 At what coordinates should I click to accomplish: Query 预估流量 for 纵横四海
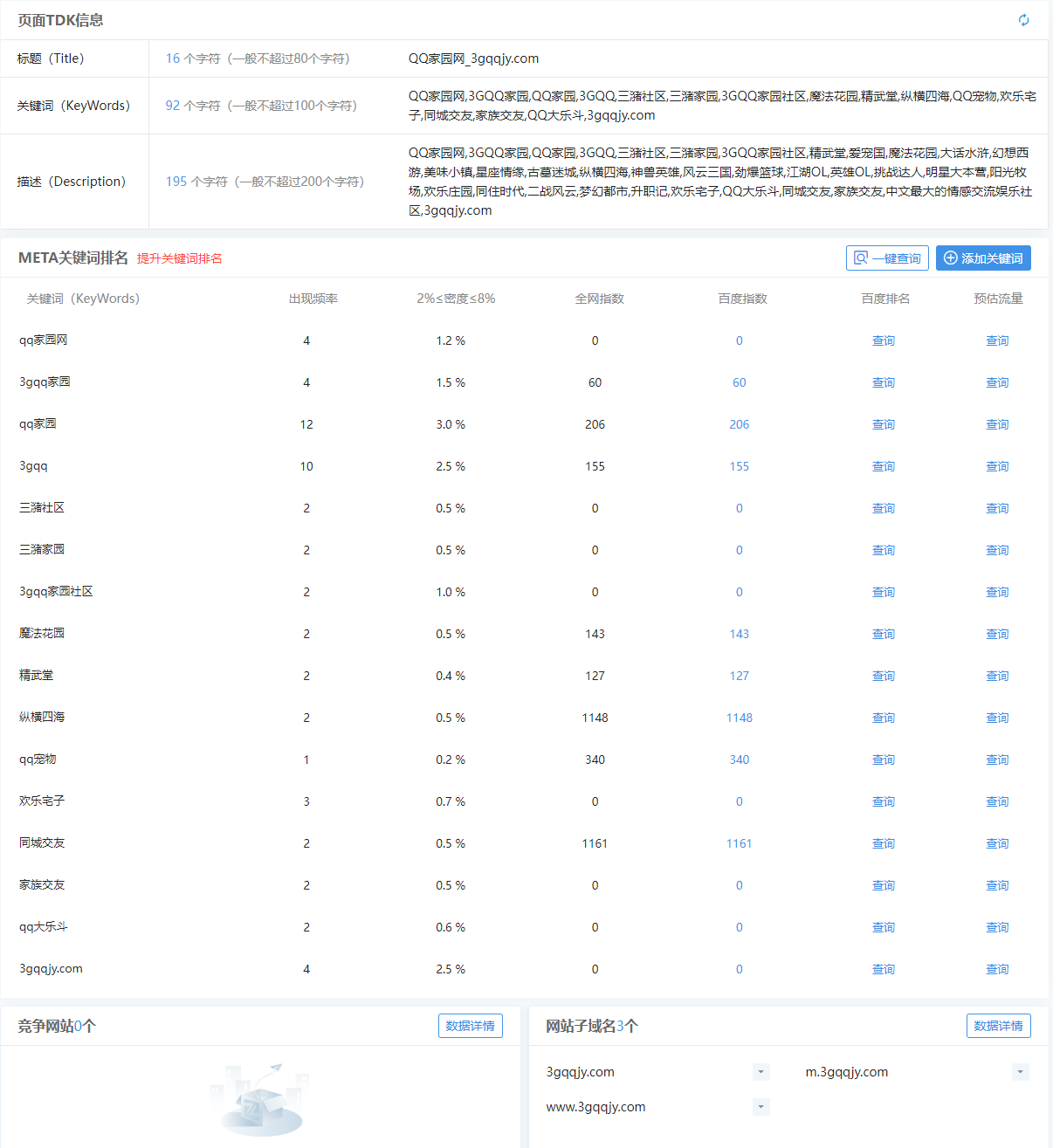click(997, 718)
